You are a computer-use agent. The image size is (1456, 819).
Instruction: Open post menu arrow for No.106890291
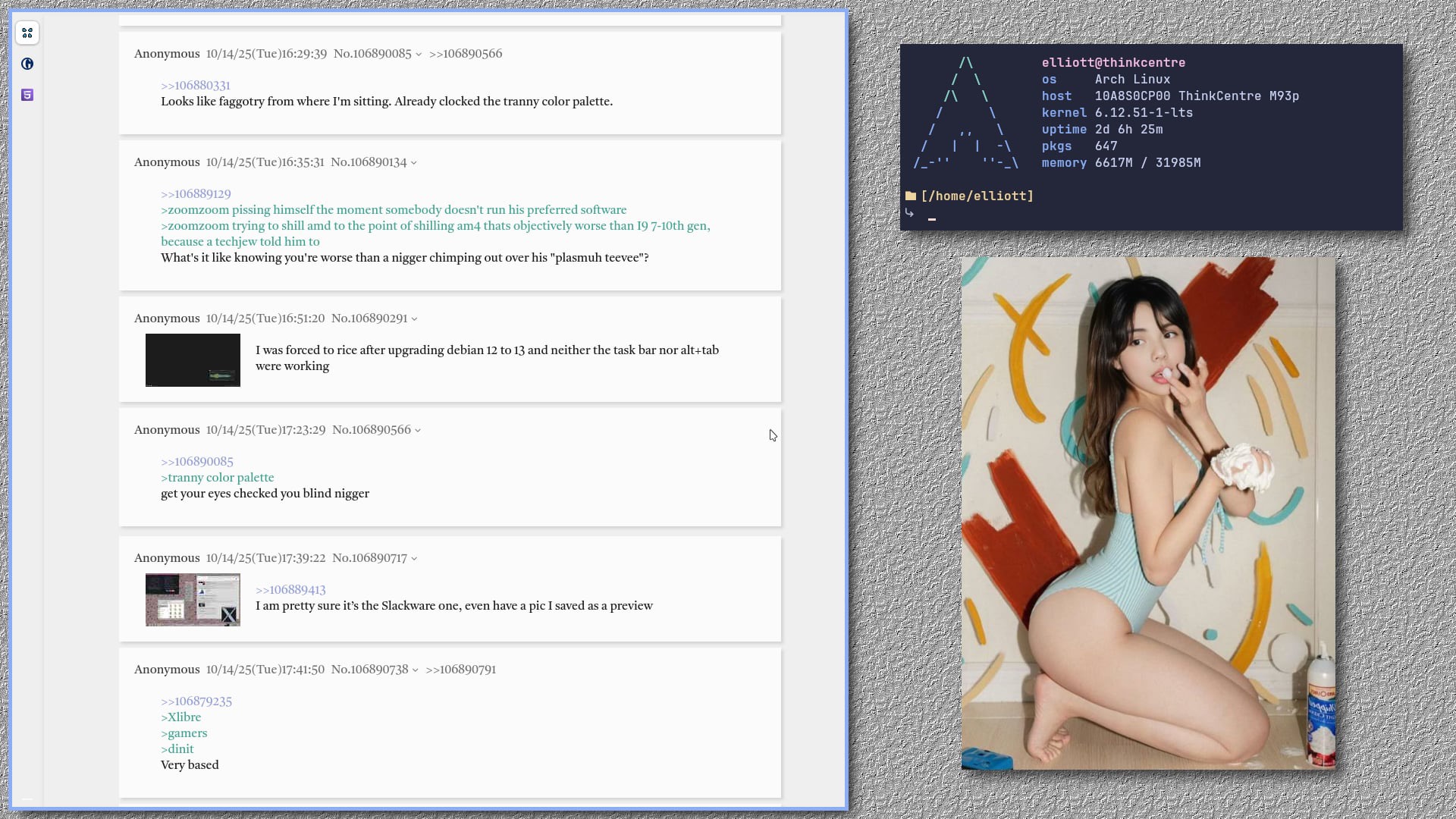414,319
